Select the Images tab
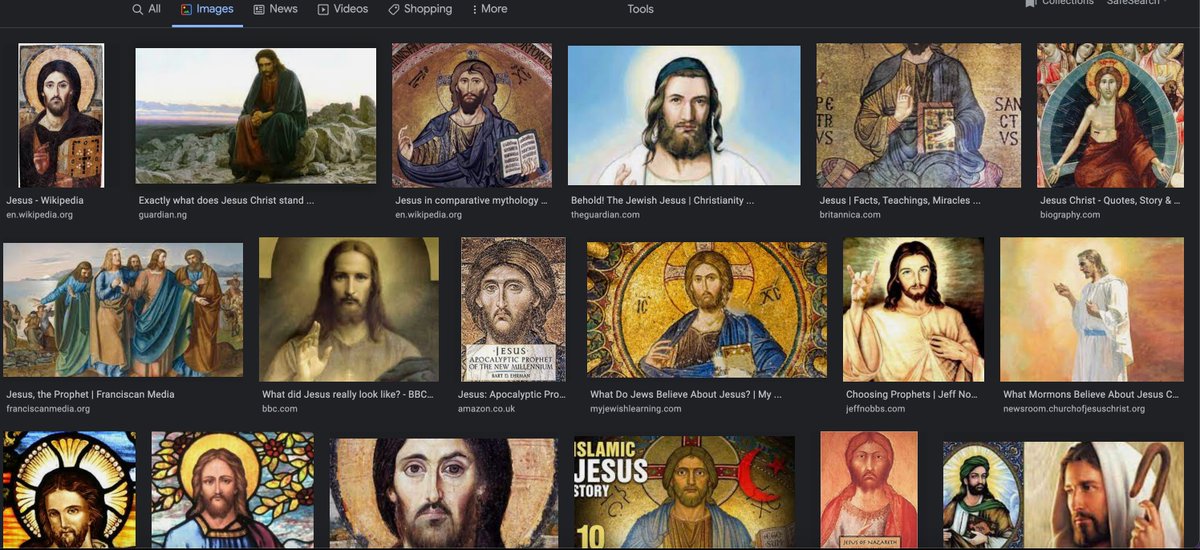Viewport: 1200px width, 550px height. pos(207,9)
